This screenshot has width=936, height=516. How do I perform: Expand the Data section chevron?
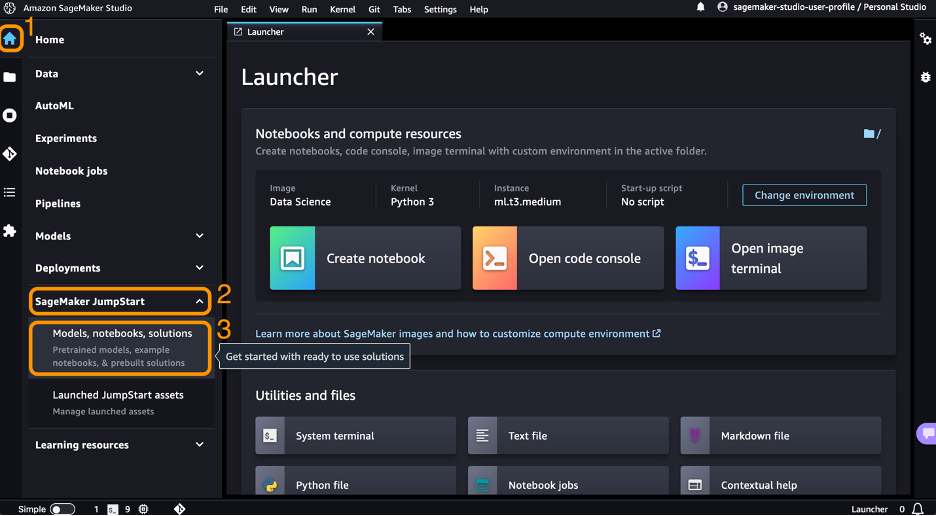pos(200,73)
